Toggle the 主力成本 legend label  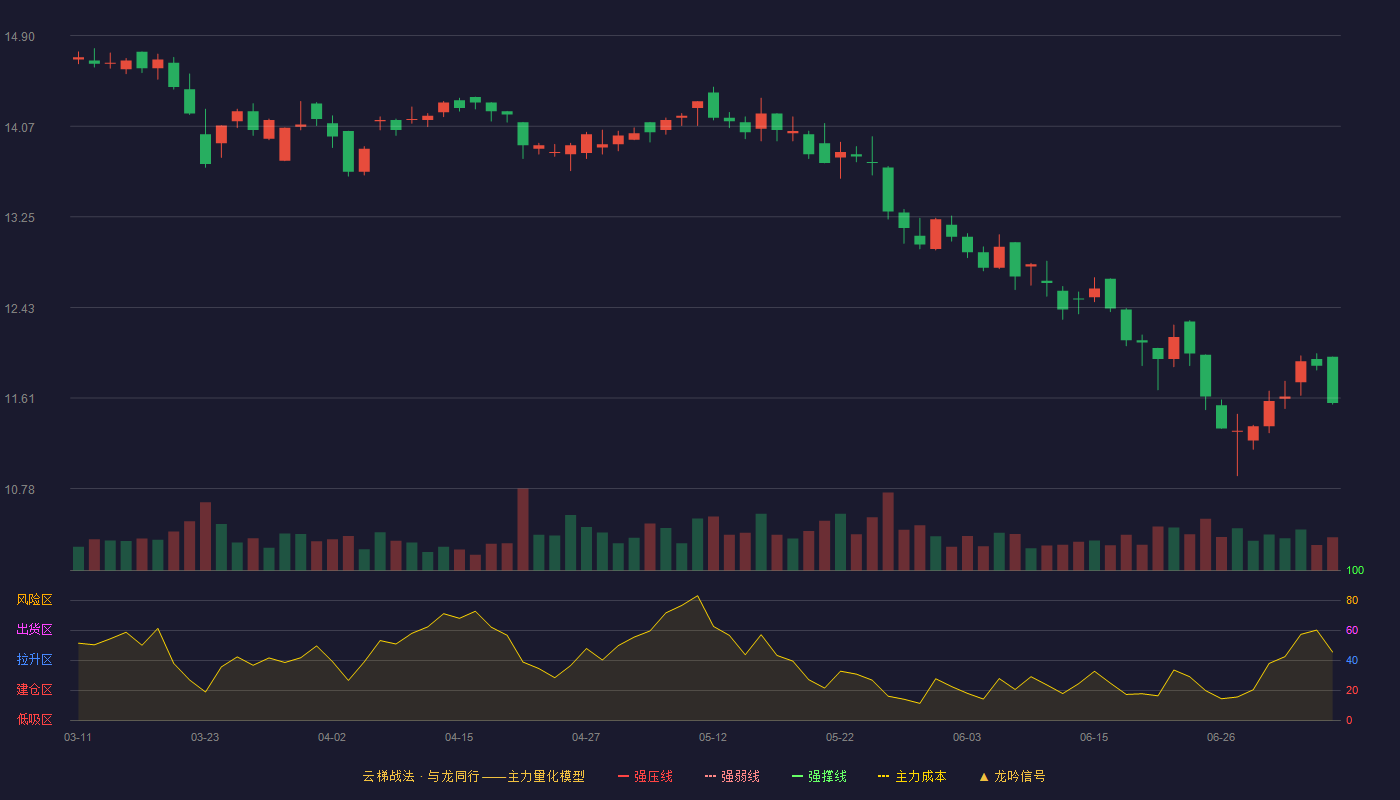(x=920, y=776)
